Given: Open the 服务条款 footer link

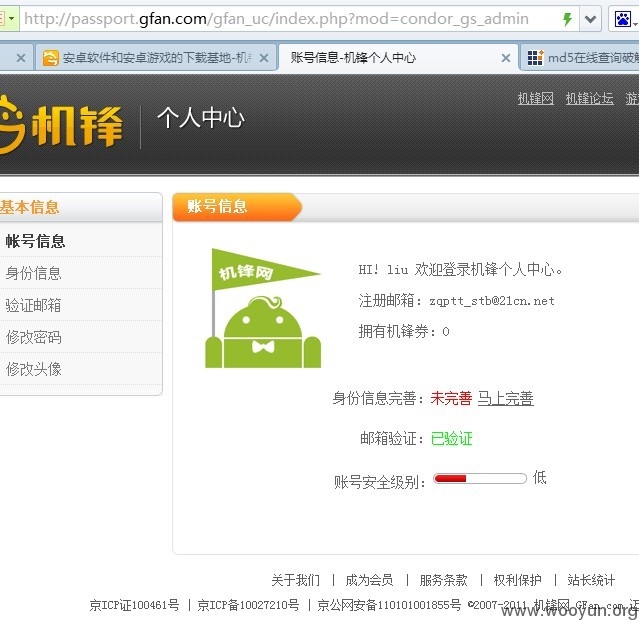Looking at the screenshot, I should (443, 580).
